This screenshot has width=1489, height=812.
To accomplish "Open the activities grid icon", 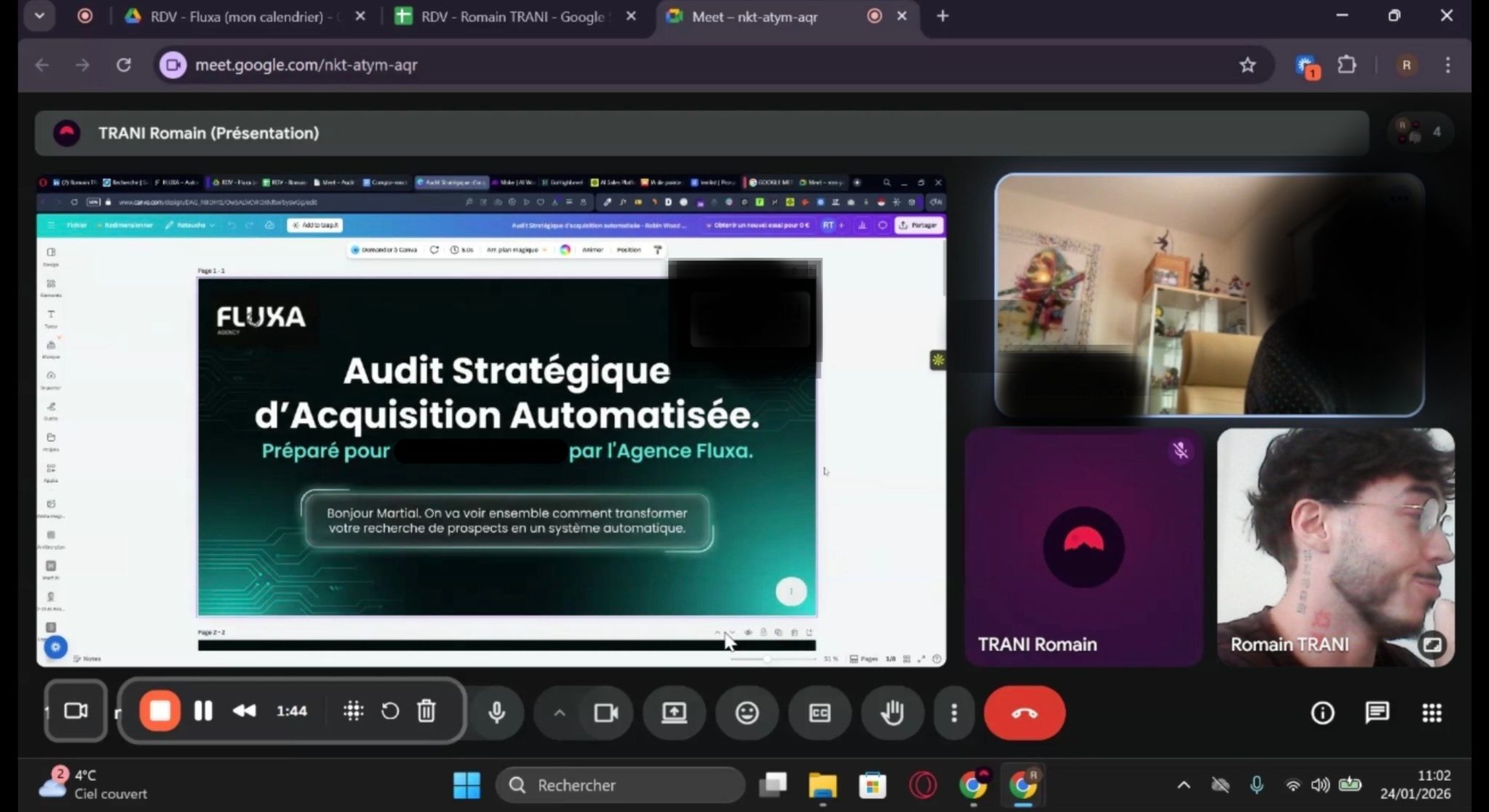I will pyautogui.click(x=1431, y=712).
